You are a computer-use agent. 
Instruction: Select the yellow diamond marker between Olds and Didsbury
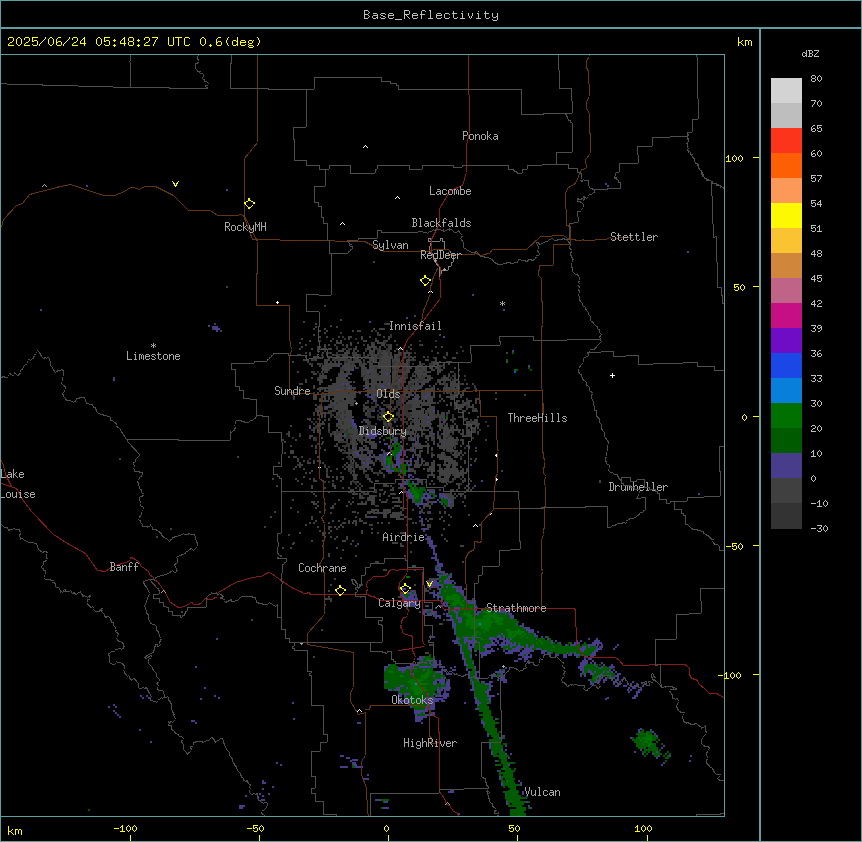pyautogui.click(x=389, y=417)
